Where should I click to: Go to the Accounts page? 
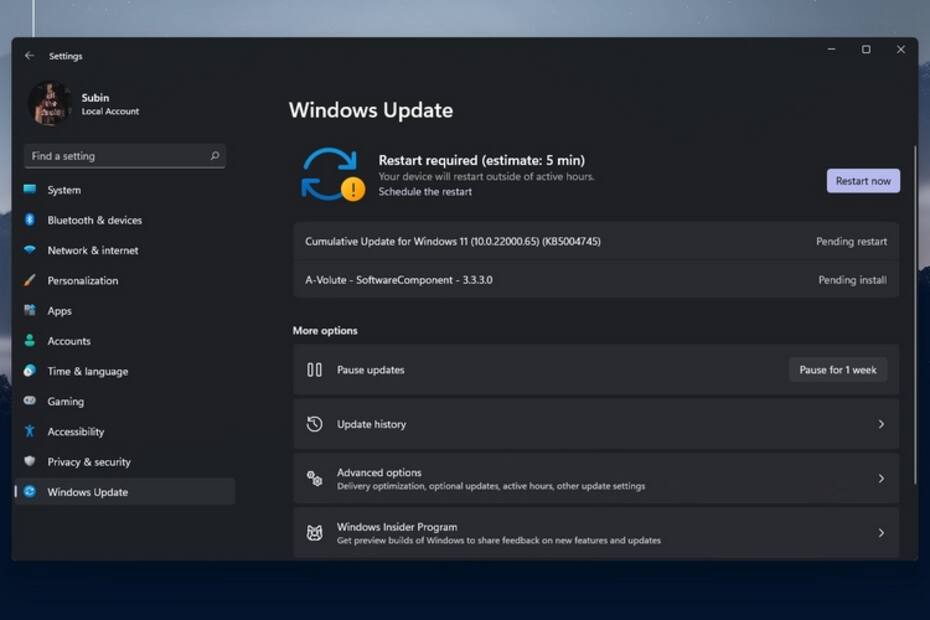click(125, 341)
